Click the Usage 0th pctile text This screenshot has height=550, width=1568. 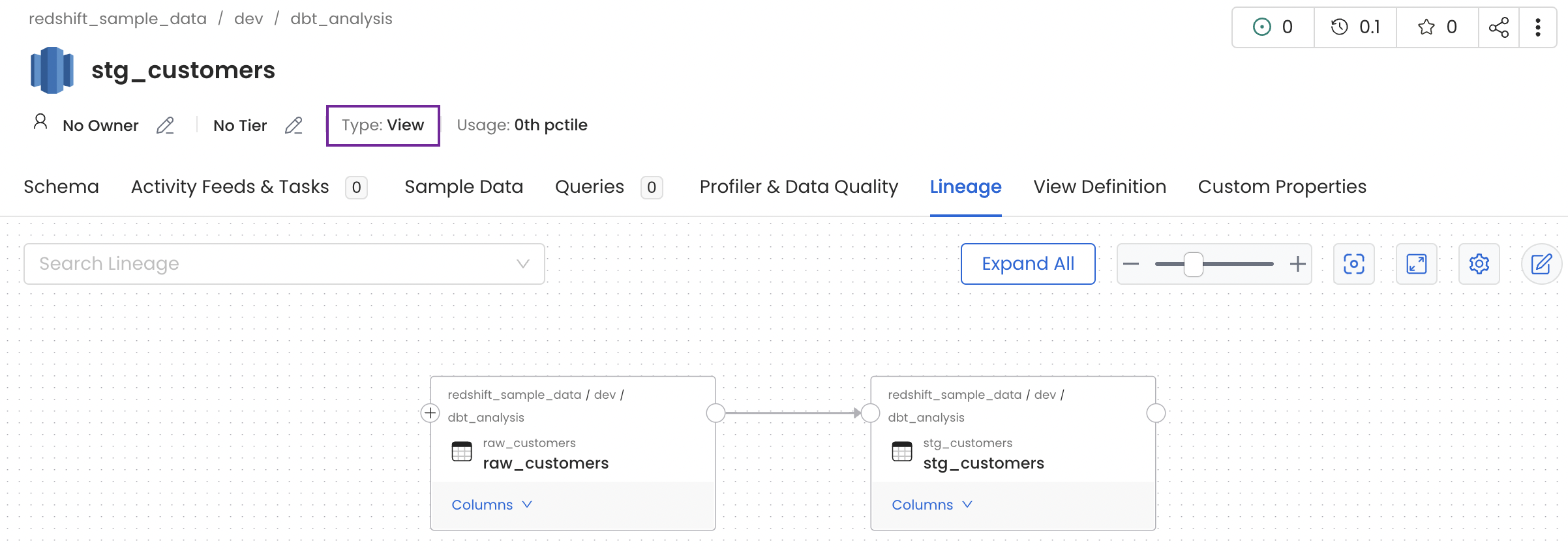tap(522, 125)
